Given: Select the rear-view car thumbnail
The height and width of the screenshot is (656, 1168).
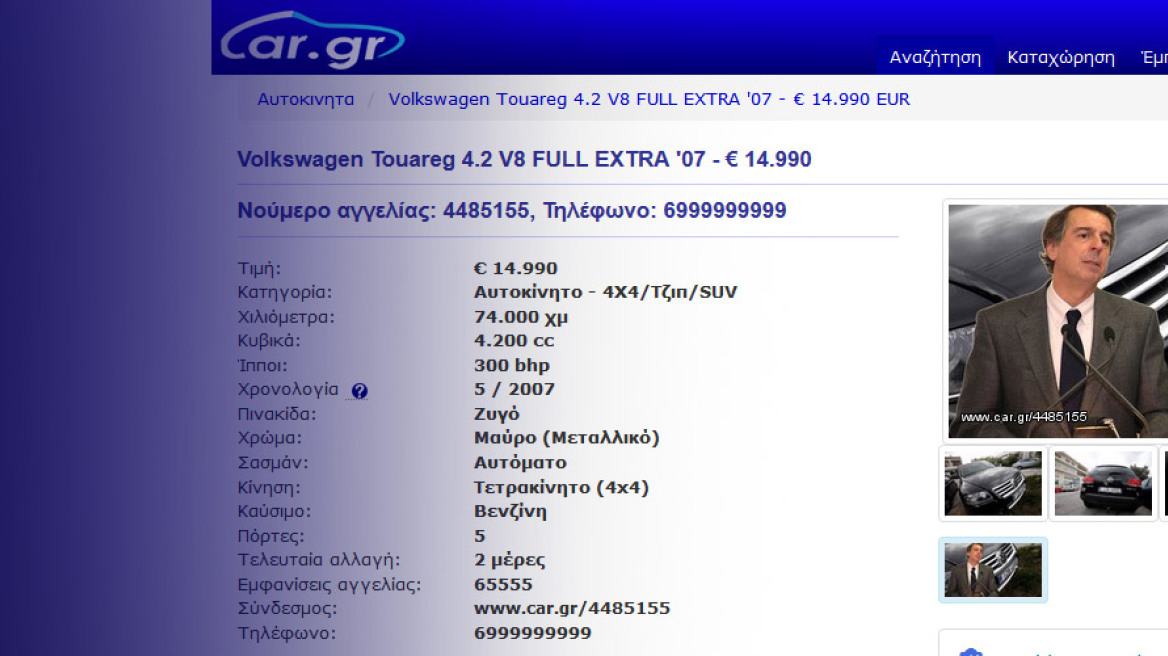Looking at the screenshot, I should point(1102,483).
